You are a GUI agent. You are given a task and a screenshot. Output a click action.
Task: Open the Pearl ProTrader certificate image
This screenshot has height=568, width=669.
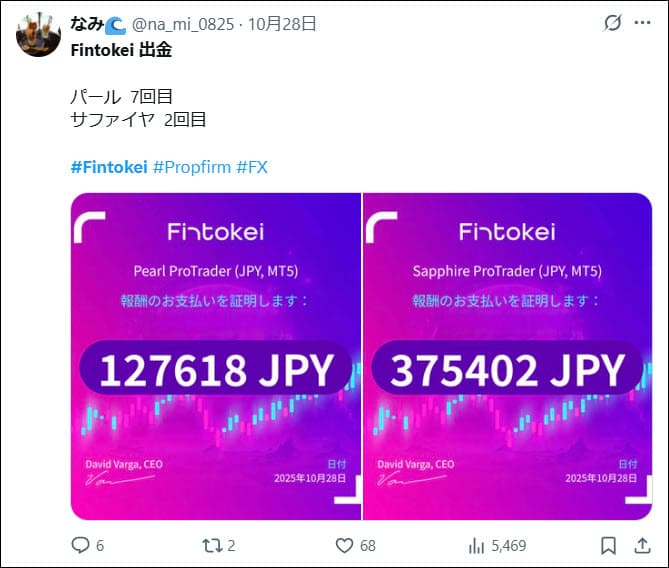(x=215, y=356)
